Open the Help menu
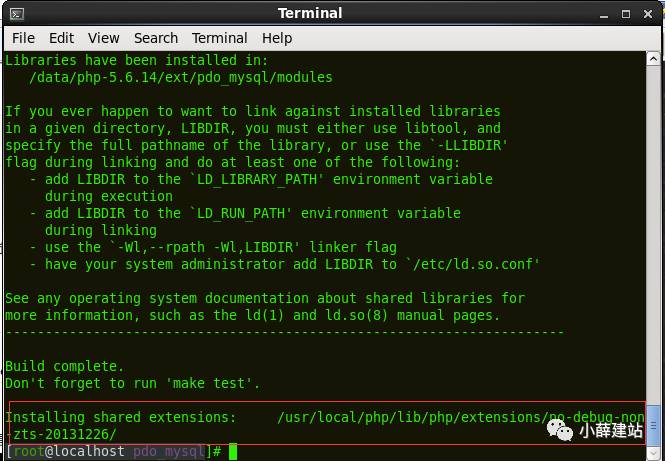Screen dimensions: 665x461 pyautogui.click(x=277, y=38)
